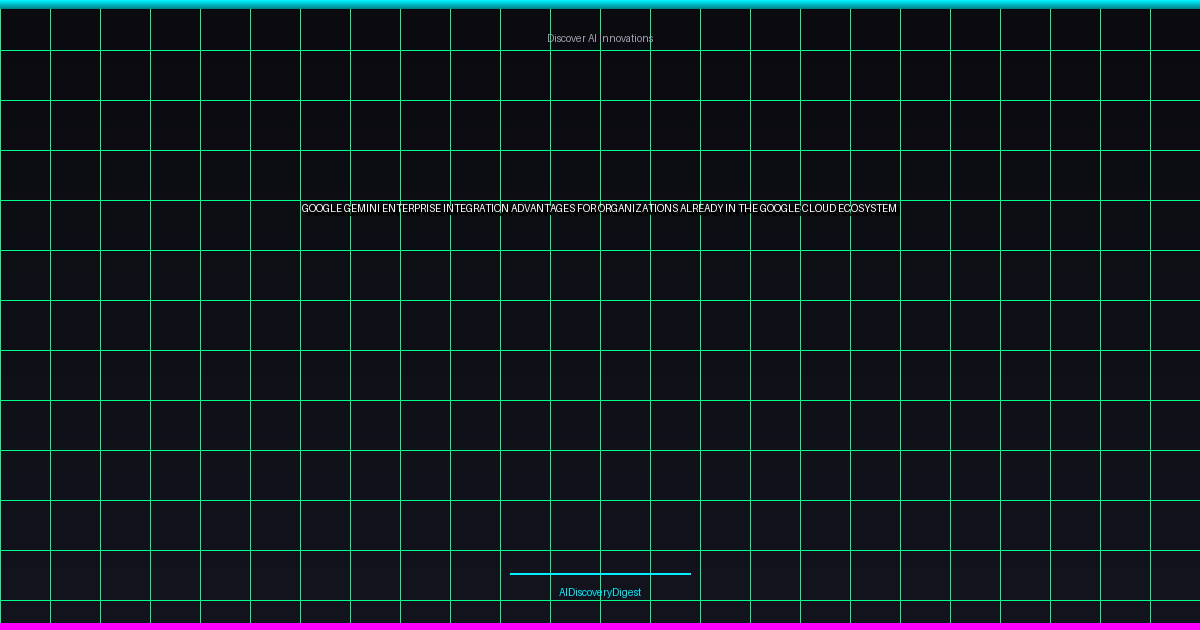Select the cyan bar along the top edge
This screenshot has height=630, width=1200.
[x=600, y=4]
